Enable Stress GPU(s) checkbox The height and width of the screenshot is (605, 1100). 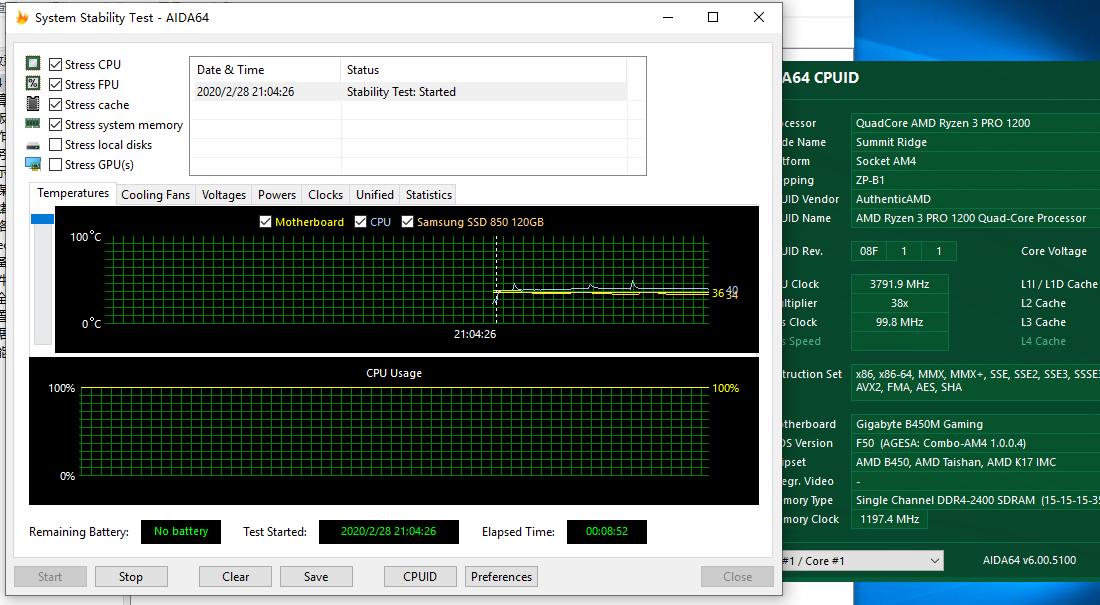55,165
